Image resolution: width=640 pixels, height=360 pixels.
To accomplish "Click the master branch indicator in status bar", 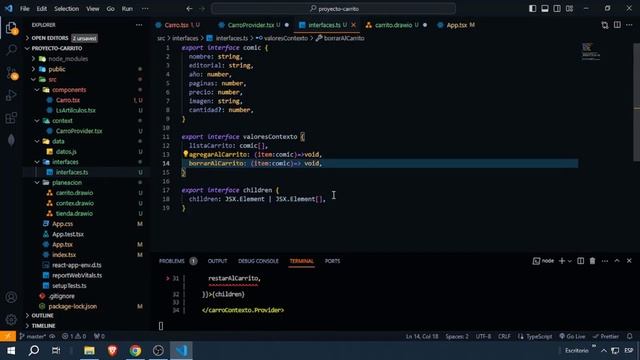I will pos(33,336).
